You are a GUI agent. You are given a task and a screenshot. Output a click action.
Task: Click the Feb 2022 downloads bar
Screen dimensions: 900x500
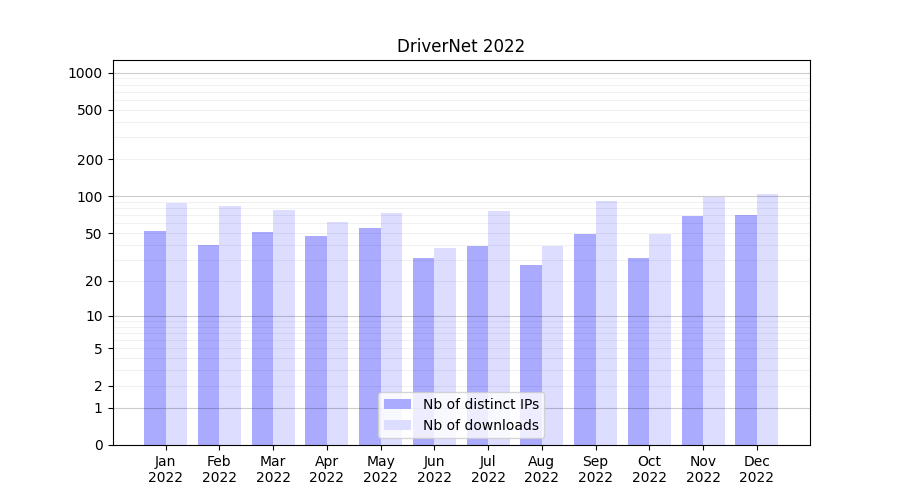[230, 325]
